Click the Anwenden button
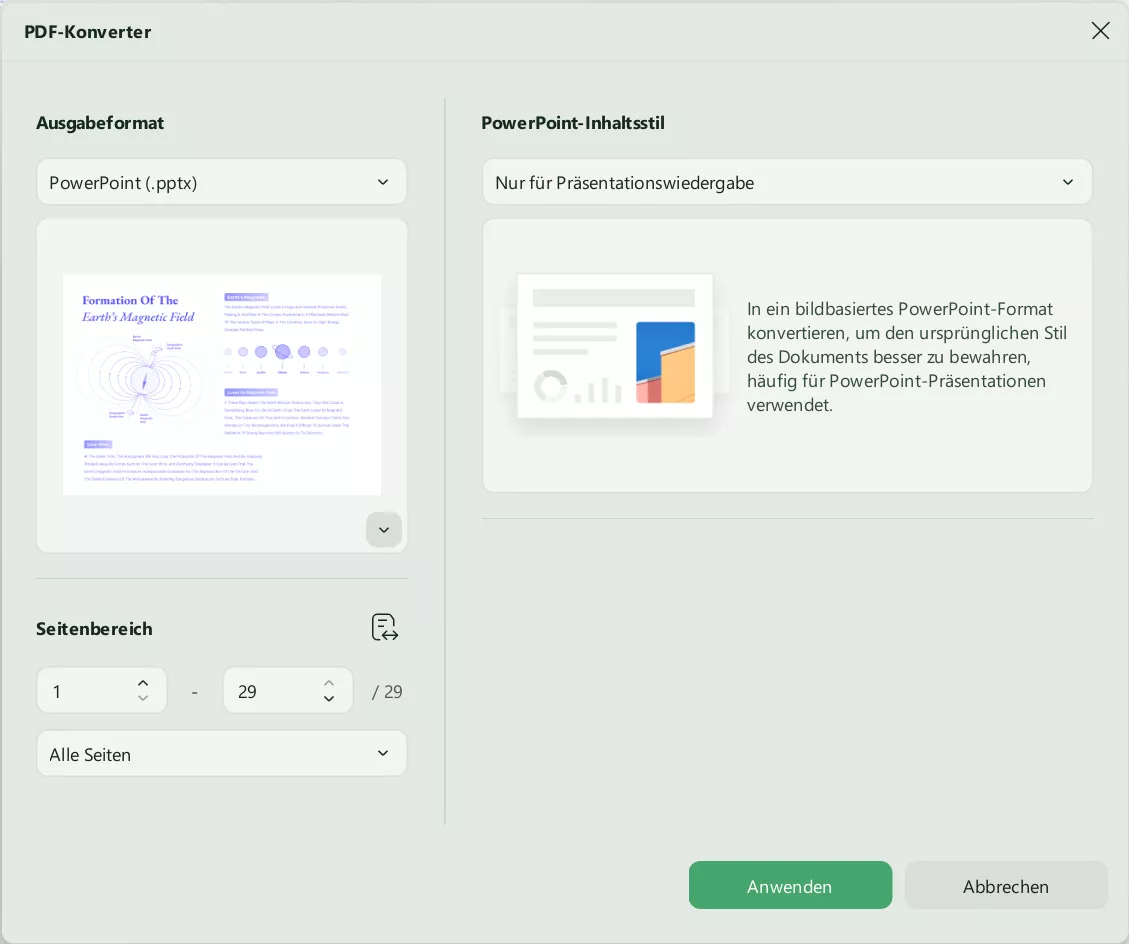Viewport: 1129px width, 944px height. pyautogui.click(x=790, y=885)
